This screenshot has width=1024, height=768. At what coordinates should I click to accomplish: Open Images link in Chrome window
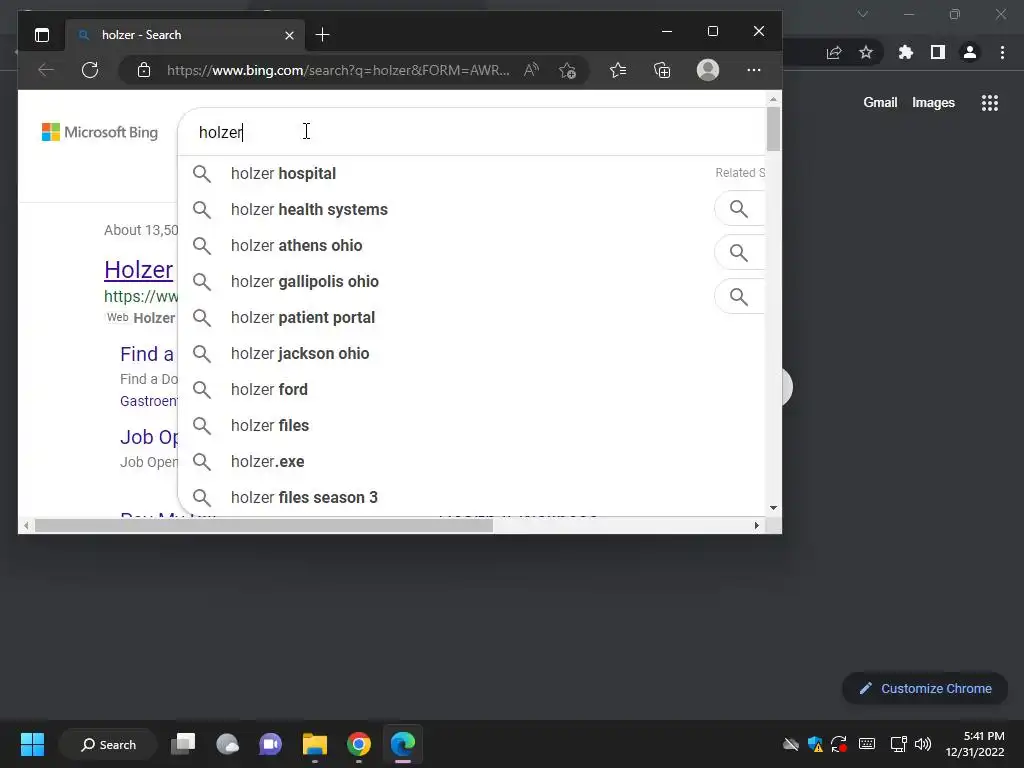pos(933,103)
